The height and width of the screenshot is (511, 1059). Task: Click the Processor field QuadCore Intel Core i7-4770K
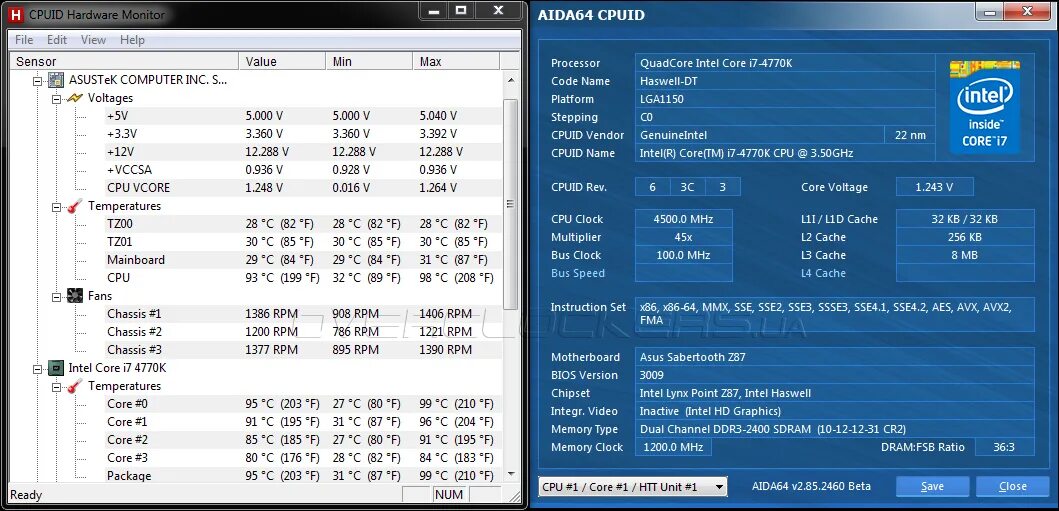pyautogui.click(x=785, y=63)
